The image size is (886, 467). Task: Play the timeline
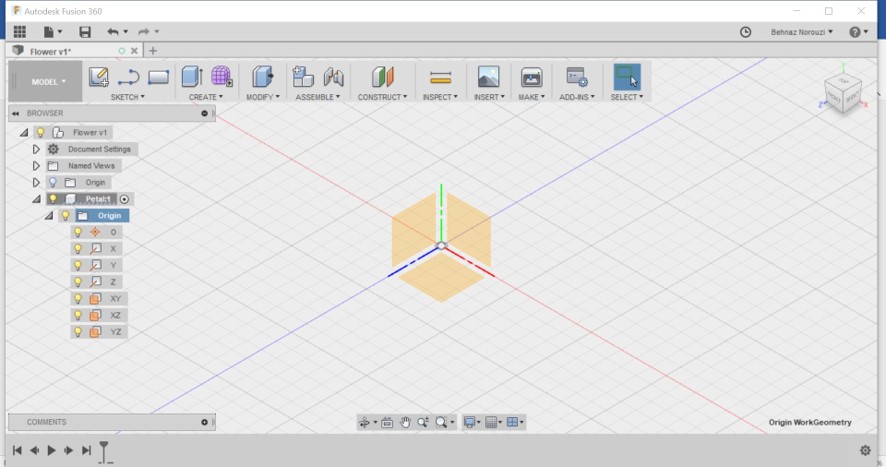click(51, 451)
